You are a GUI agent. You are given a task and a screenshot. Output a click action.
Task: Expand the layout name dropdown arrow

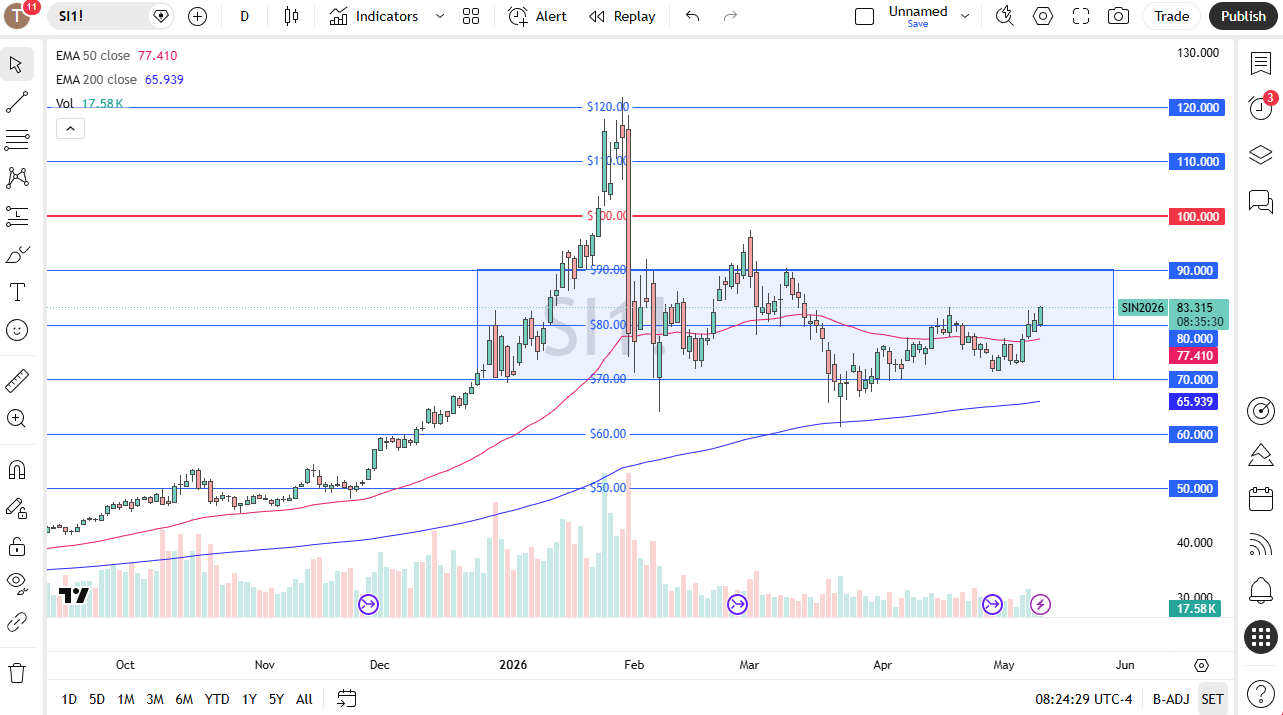[x=965, y=16]
